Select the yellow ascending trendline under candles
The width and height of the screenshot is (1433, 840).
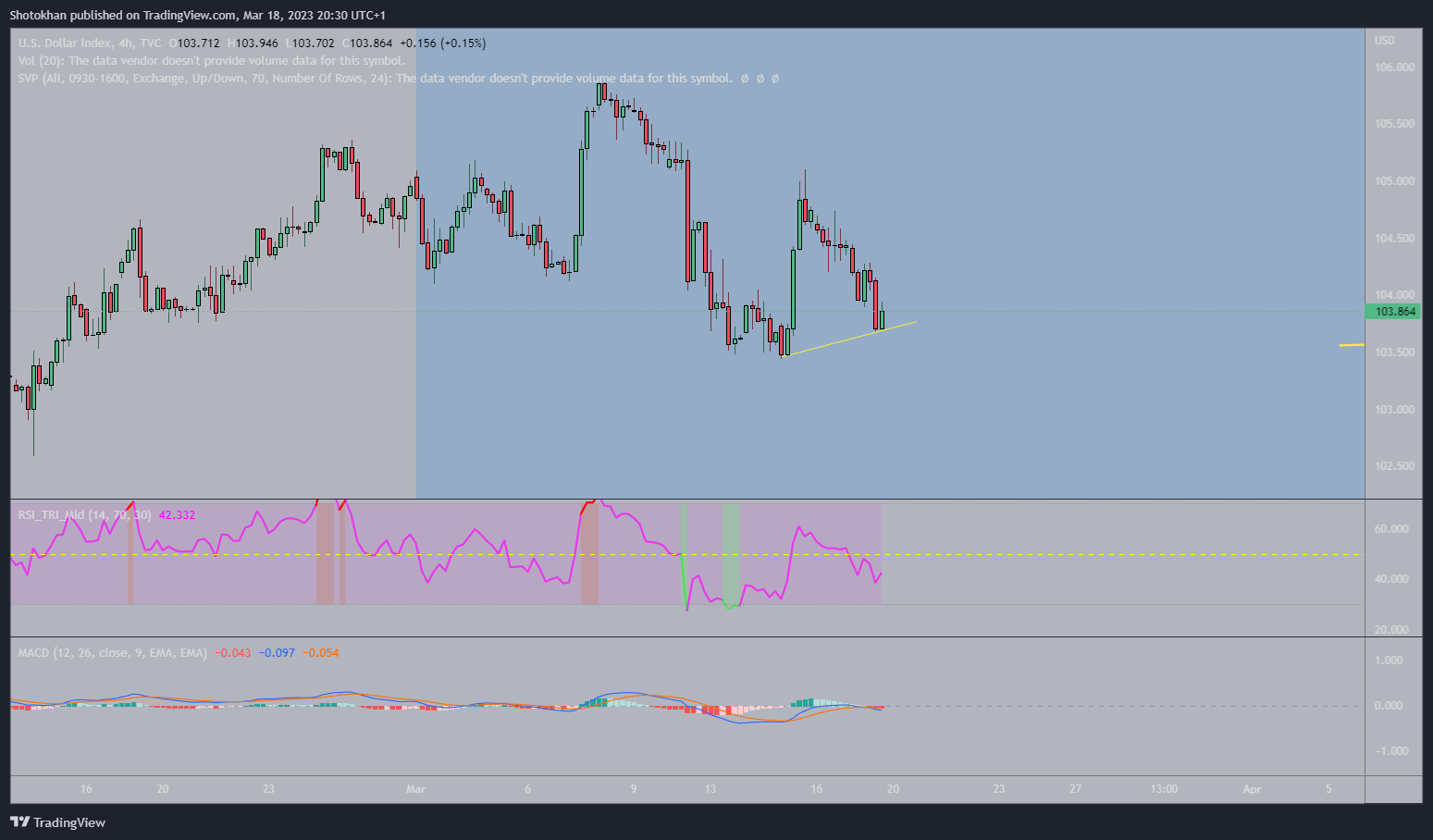pos(851,339)
